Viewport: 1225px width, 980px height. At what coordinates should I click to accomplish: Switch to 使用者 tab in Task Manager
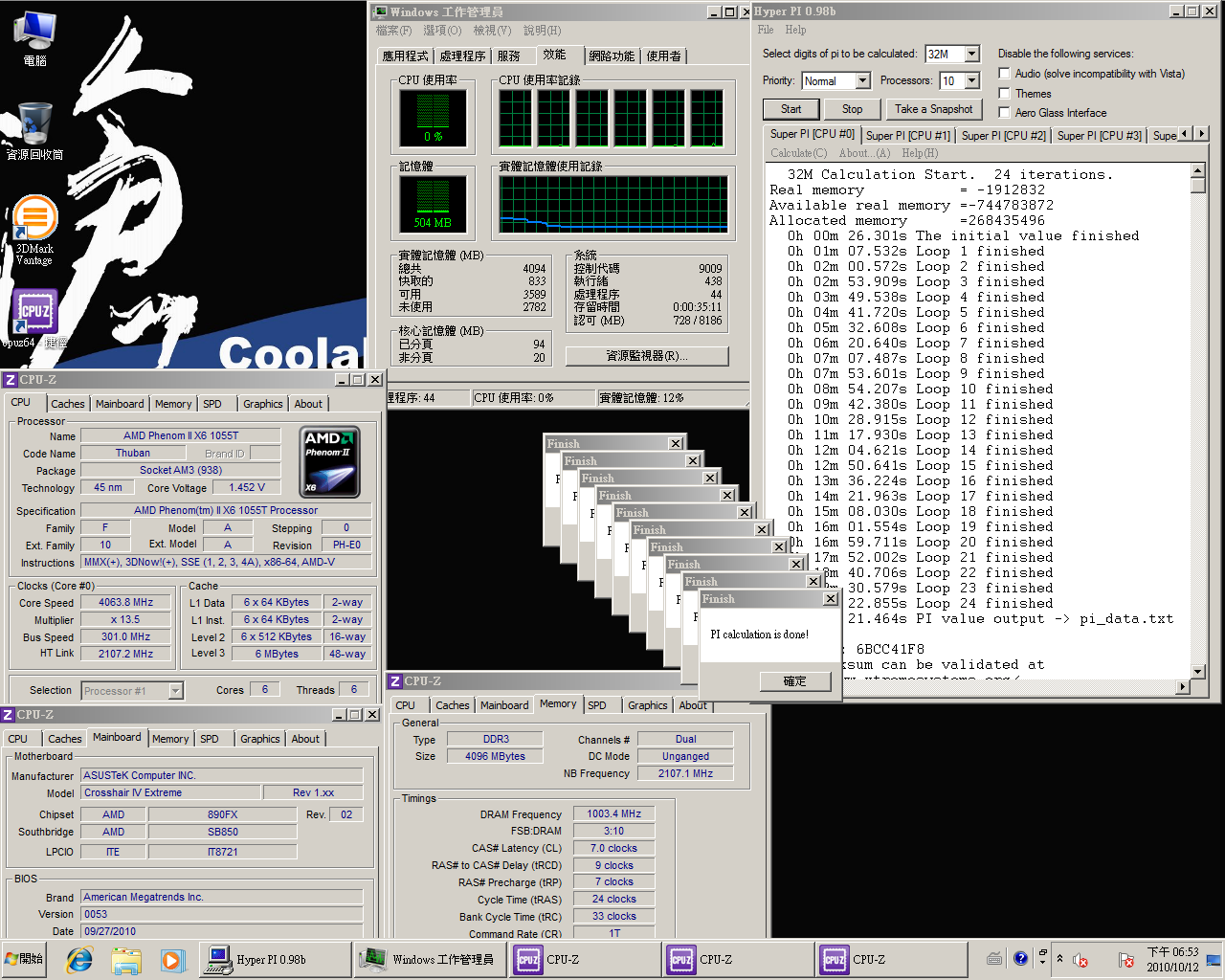664,56
